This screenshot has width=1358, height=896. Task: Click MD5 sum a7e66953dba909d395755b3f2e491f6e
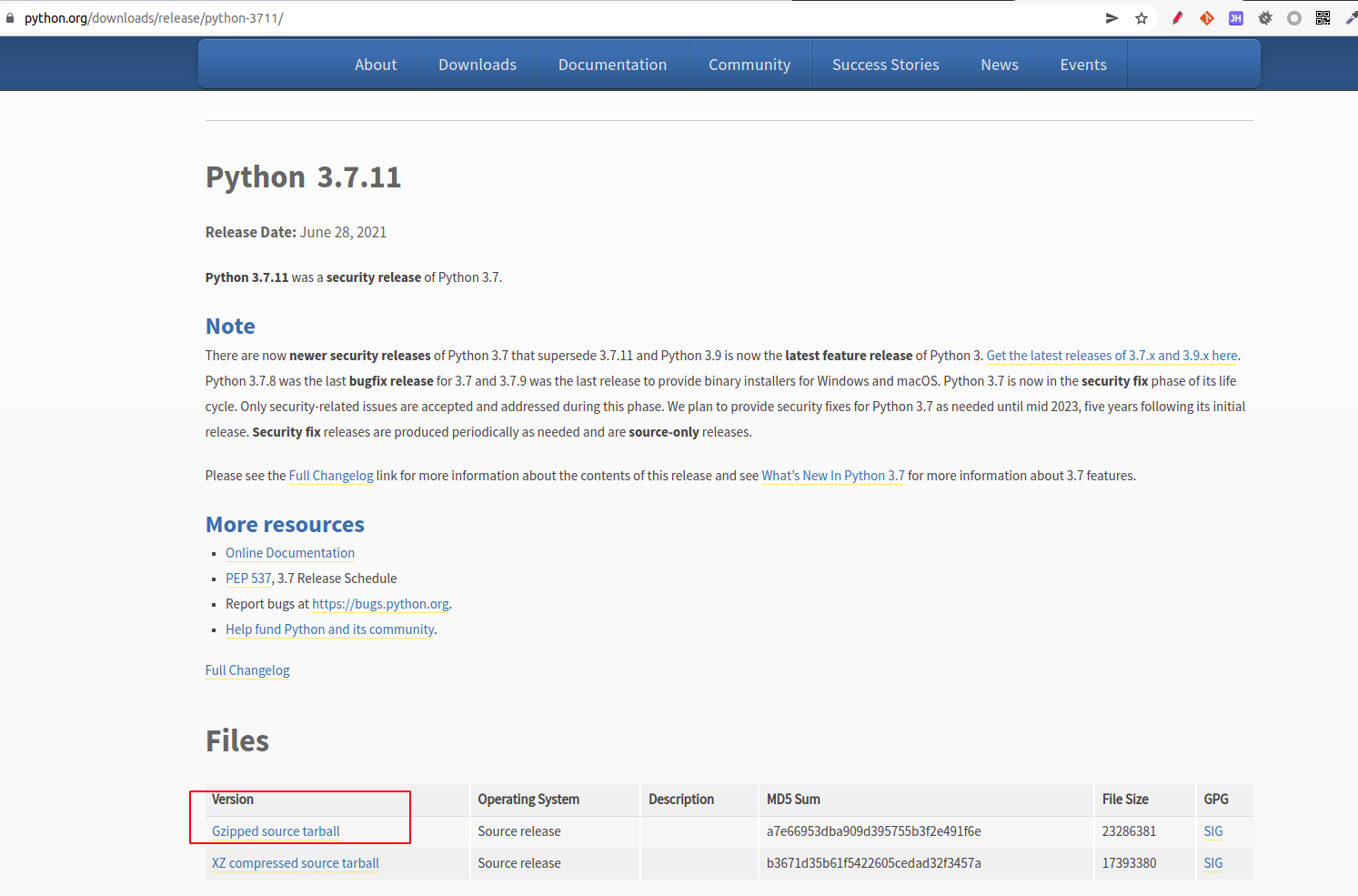pos(874,831)
